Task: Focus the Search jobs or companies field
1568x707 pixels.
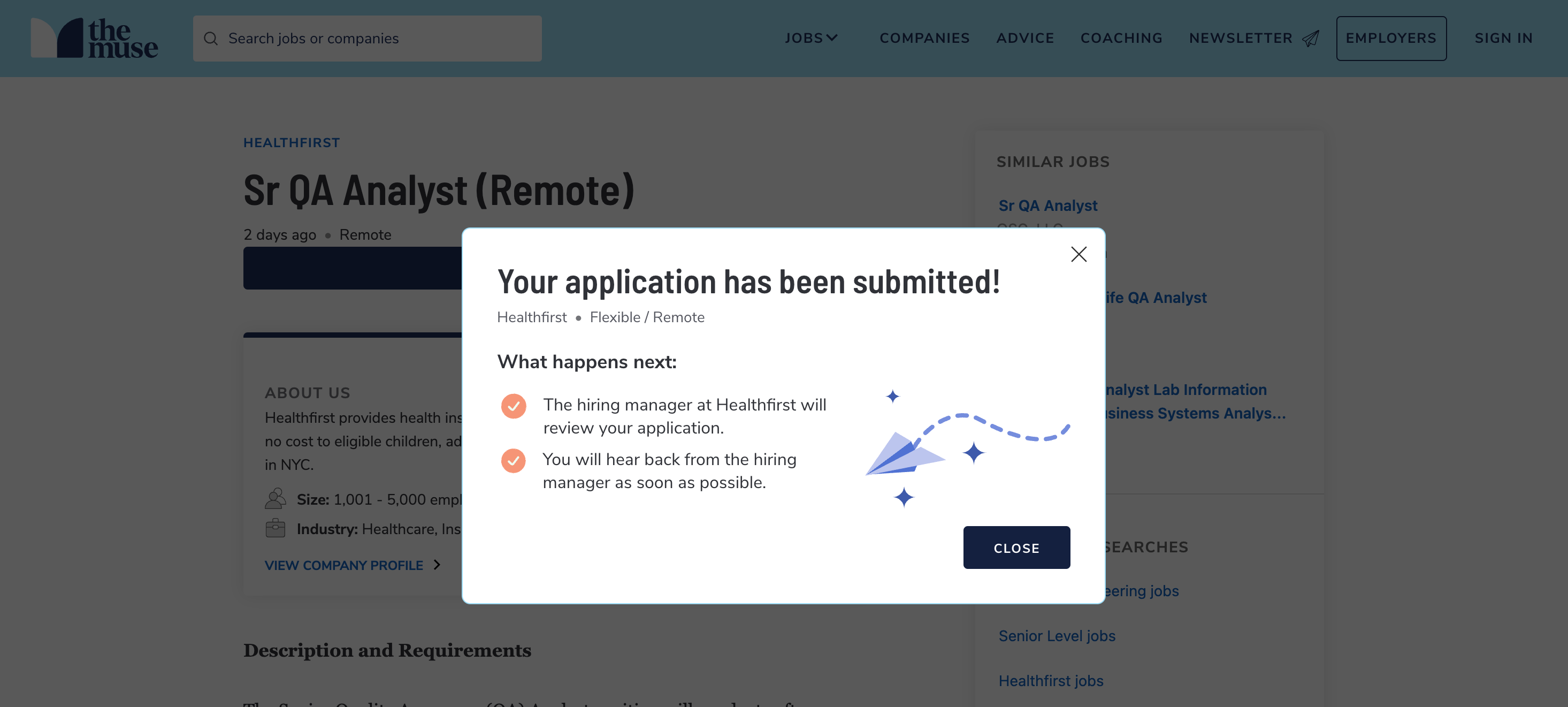Action: (x=377, y=39)
